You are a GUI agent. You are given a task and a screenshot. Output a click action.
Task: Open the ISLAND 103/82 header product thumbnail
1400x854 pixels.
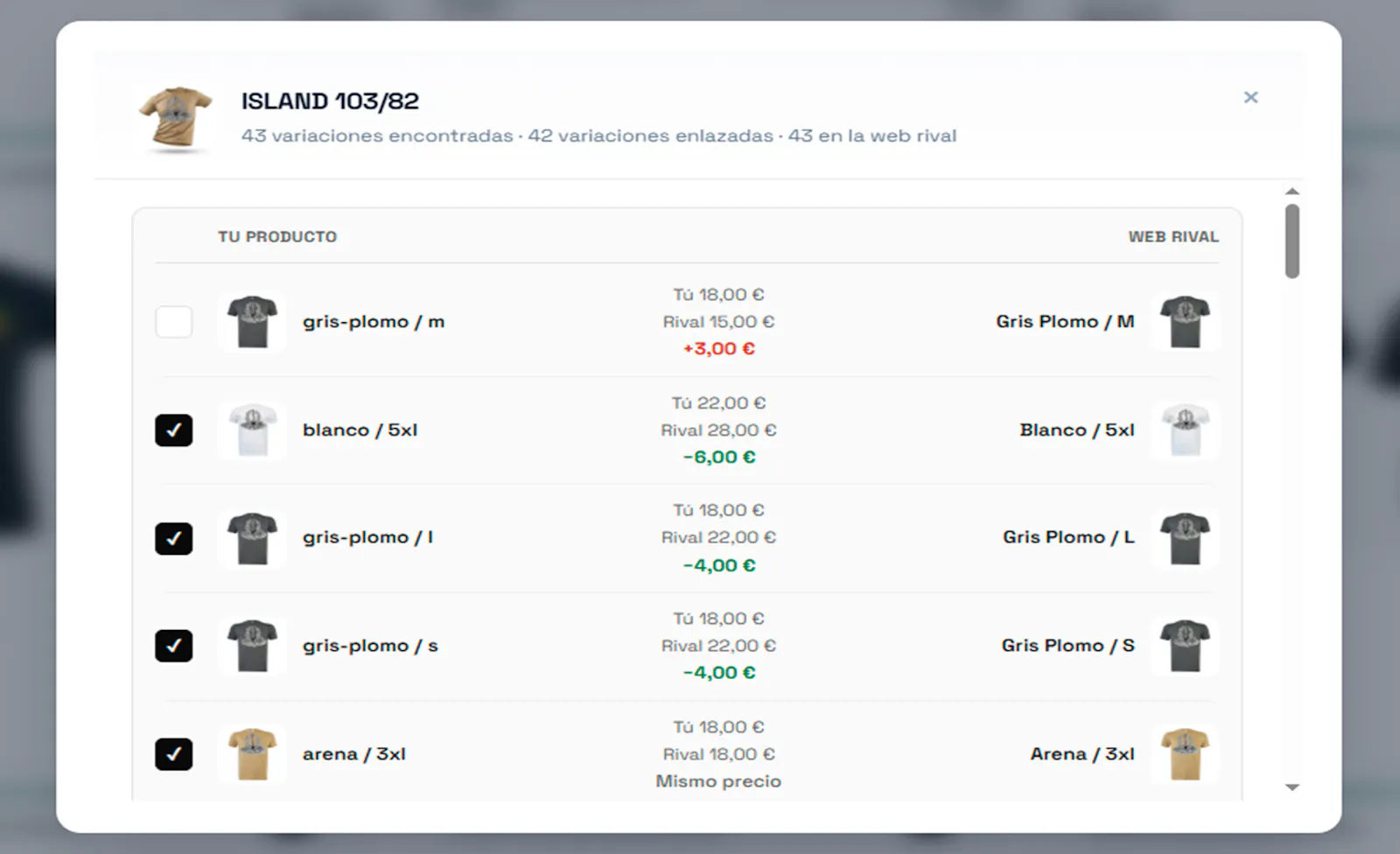176,118
